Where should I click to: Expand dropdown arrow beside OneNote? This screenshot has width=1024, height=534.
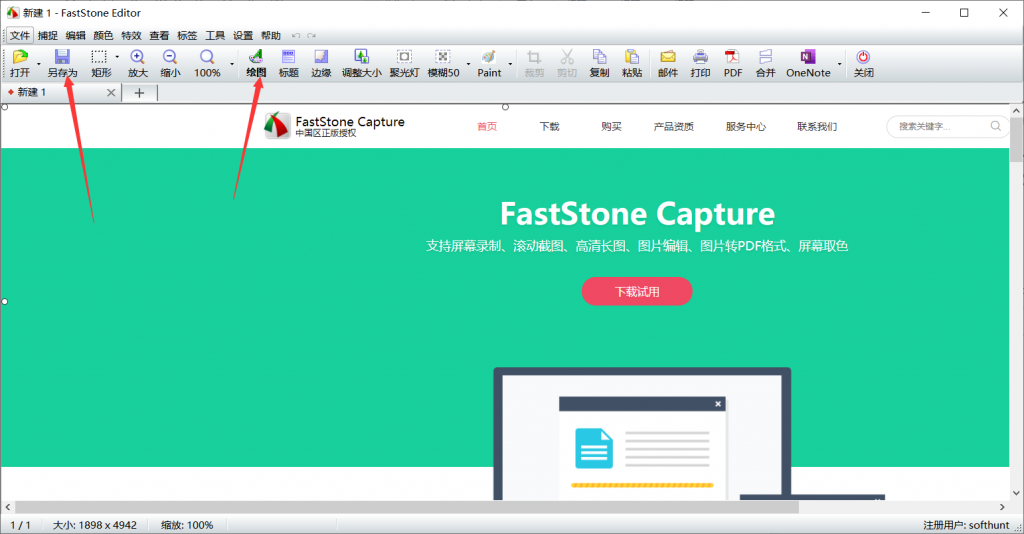point(839,64)
